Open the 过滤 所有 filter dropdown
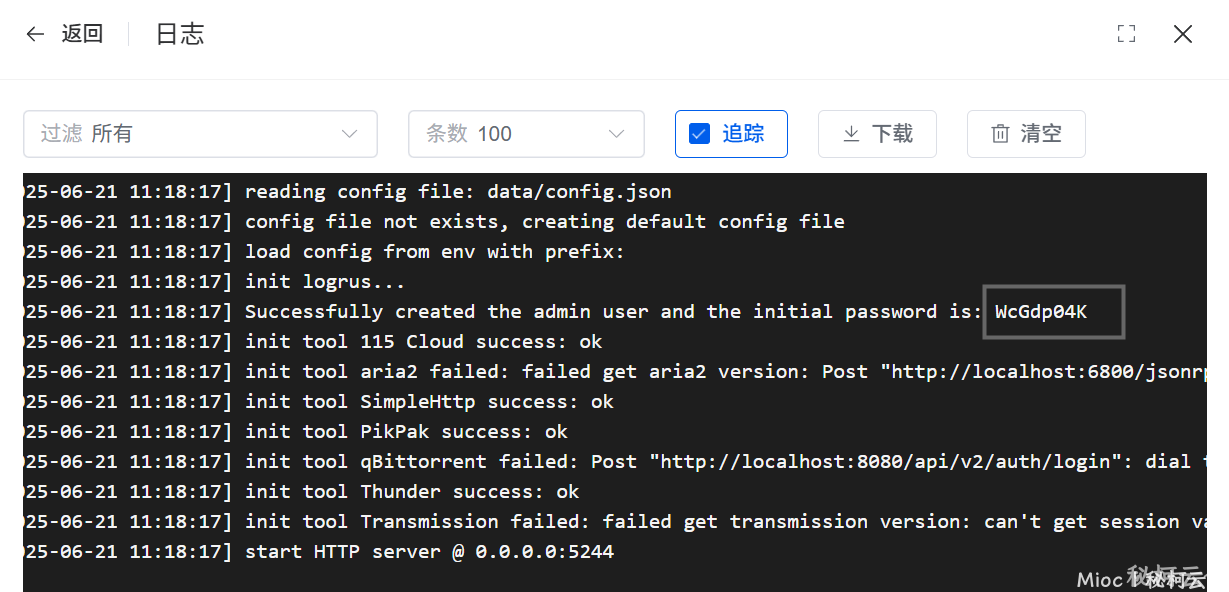The width and height of the screenshot is (1229, 592). [200, 134]
